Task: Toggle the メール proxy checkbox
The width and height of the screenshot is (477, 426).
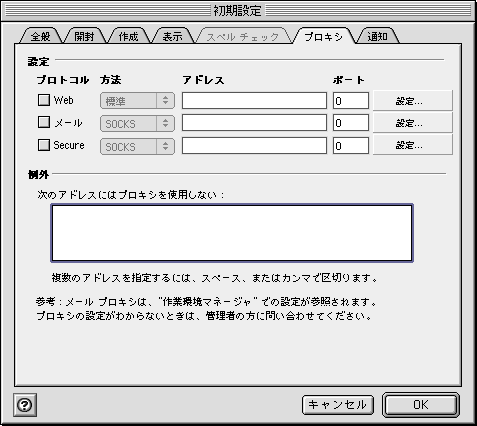Action: pyautogui.click(x=44, y=122)
